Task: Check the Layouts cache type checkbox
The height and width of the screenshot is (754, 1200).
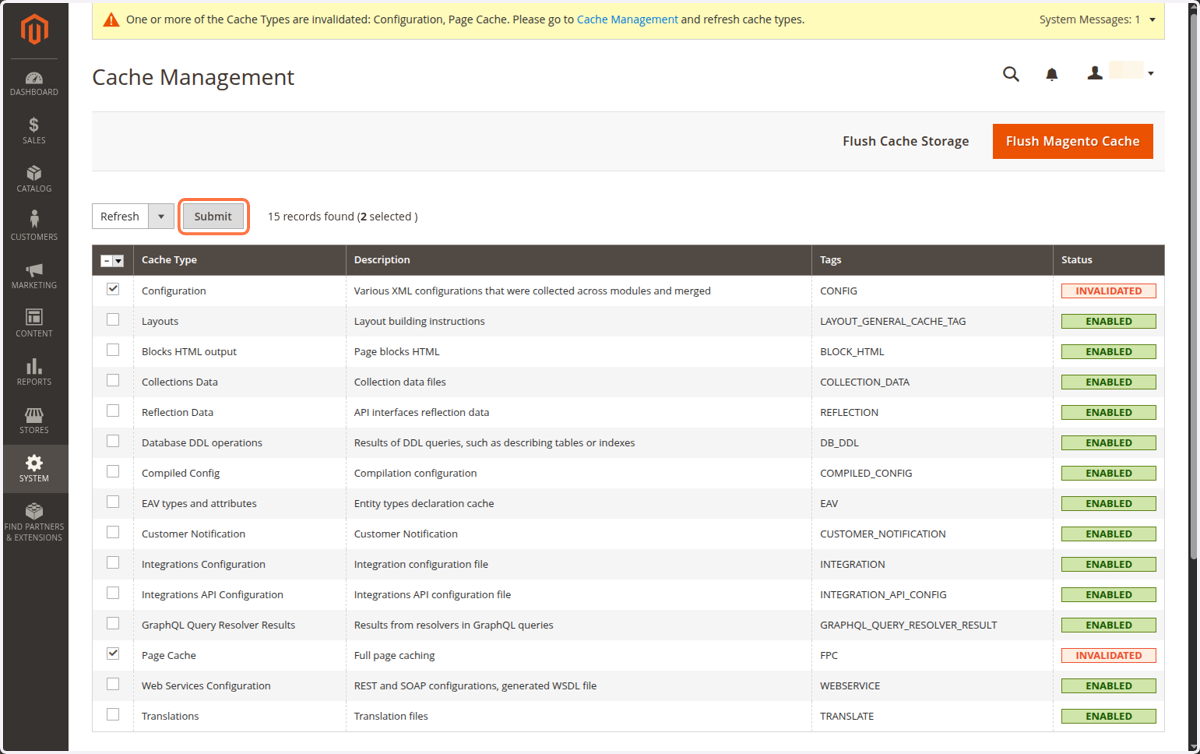Action: tap(113, 320)
